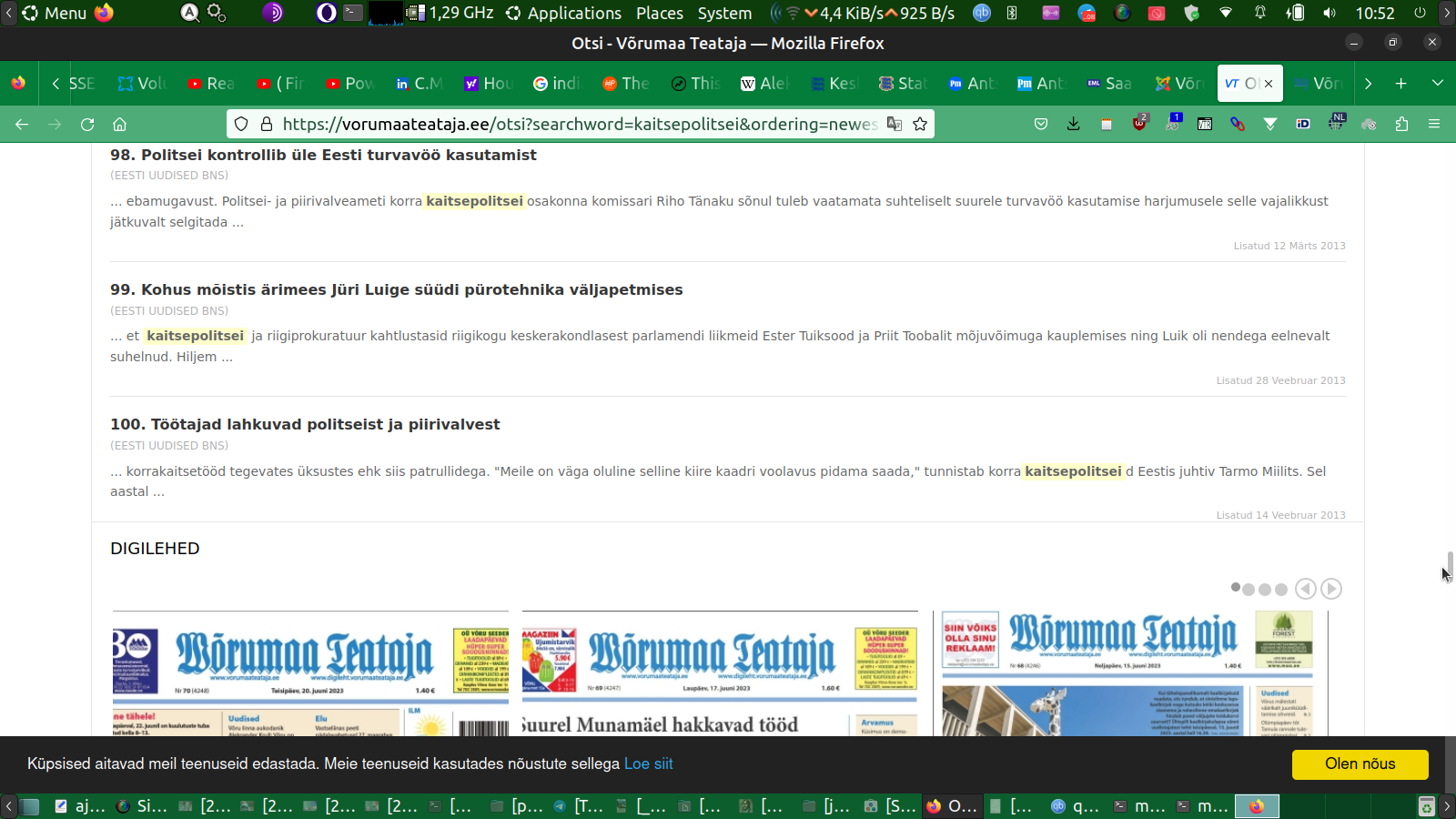The height and width of the screenshot is (819, 1456).
Task: Open the 20 June 2023 newspaper thumbnail
Action: click(310, 674)
